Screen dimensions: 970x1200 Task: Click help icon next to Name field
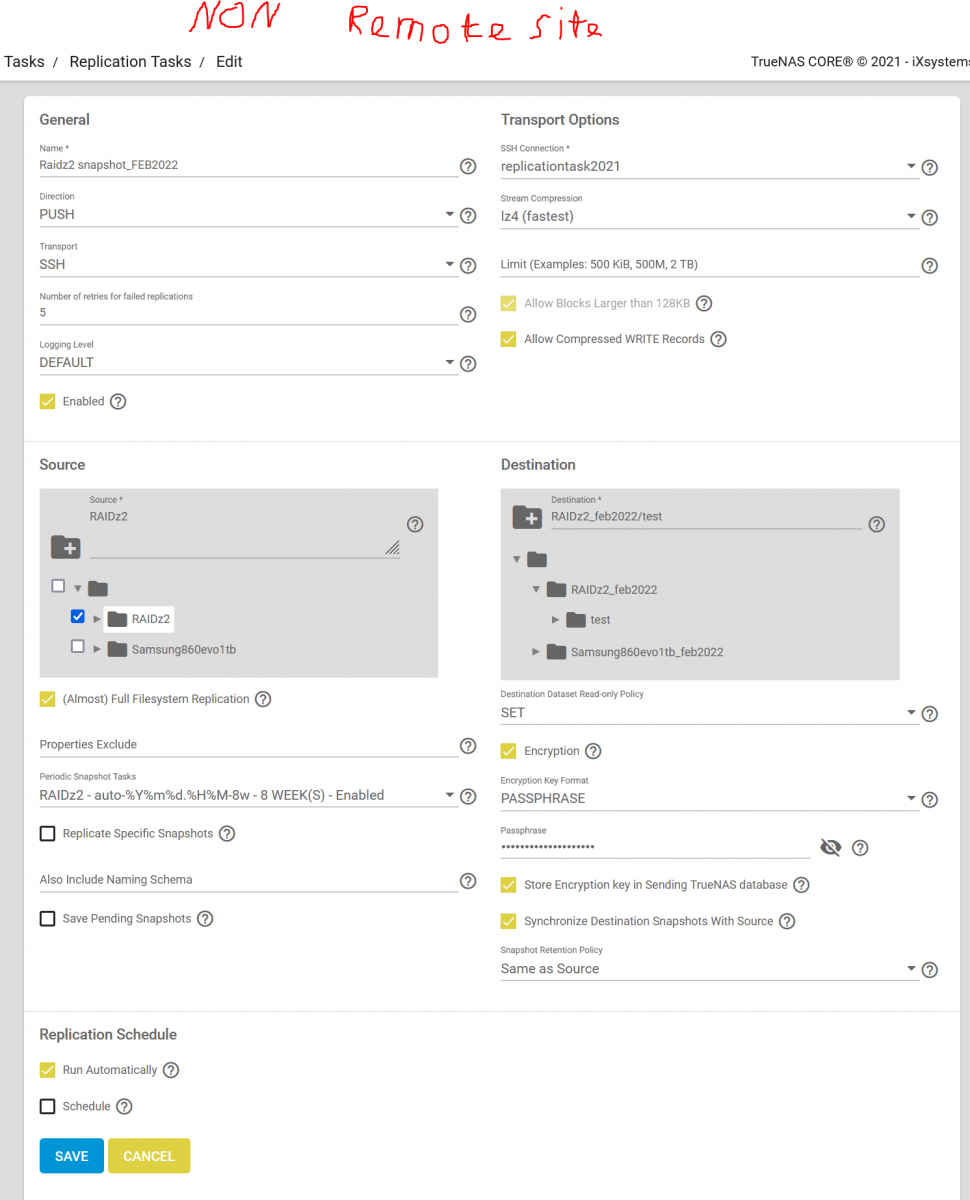(x=467, y=167)
